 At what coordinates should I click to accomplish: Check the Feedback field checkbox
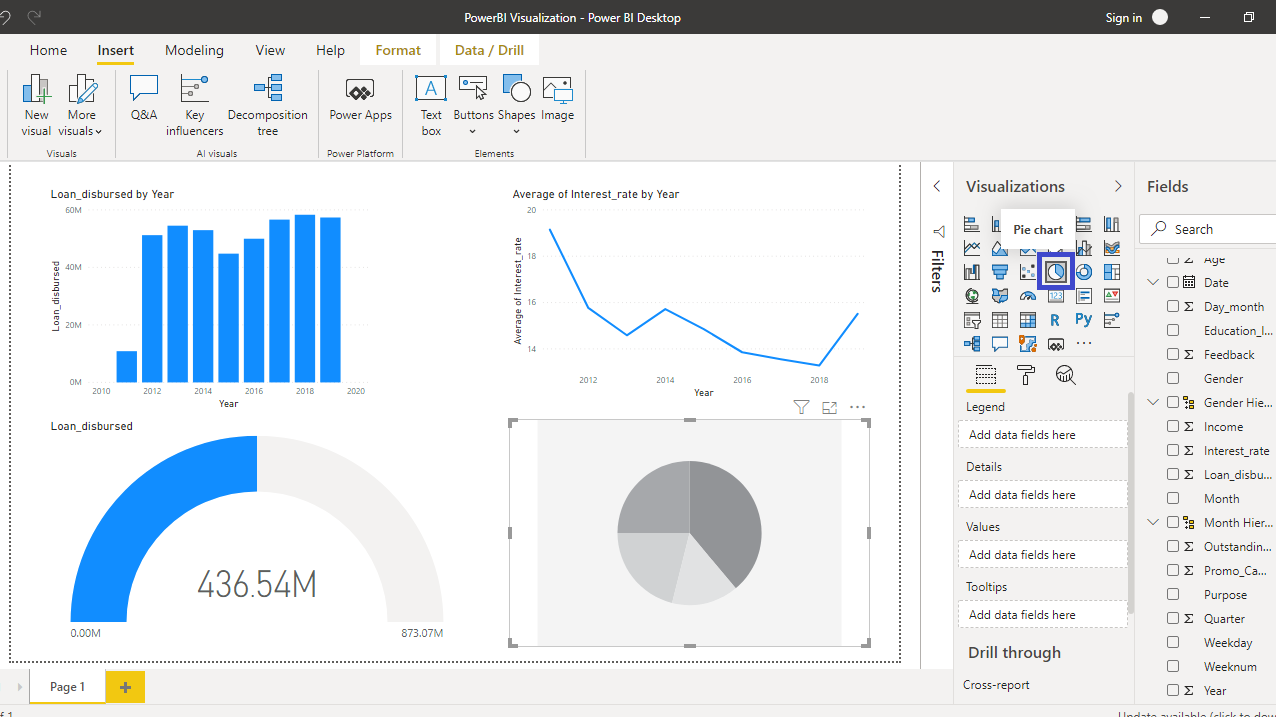(1173, 354)
